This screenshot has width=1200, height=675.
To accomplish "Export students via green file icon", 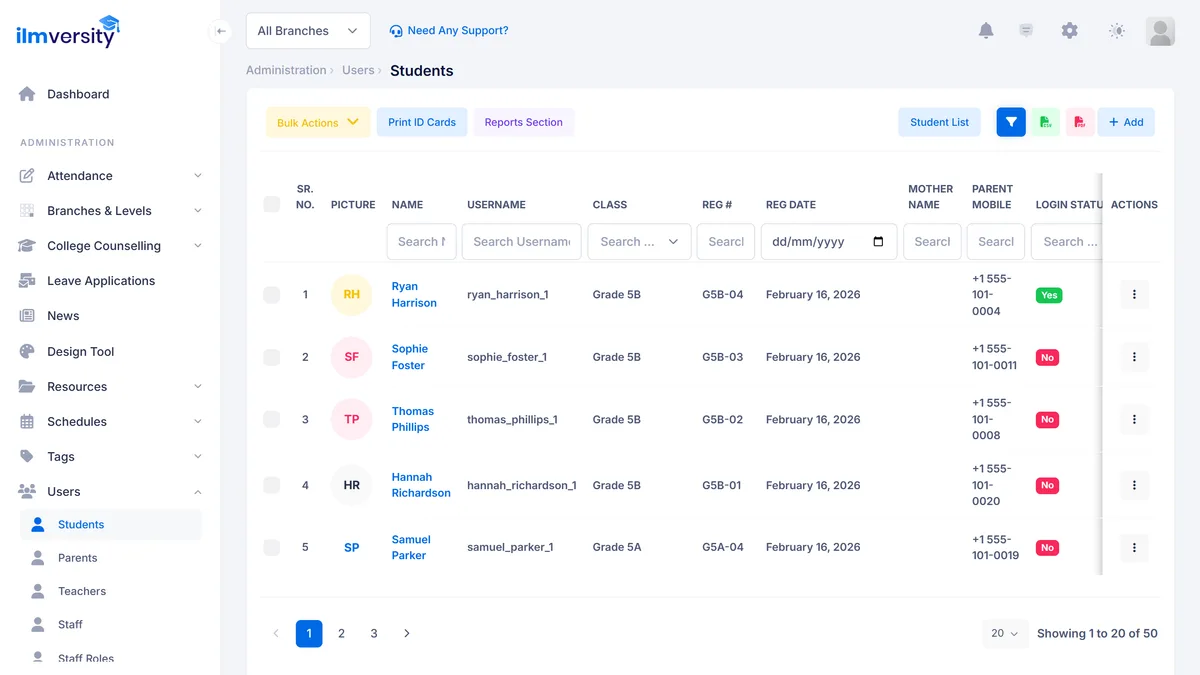I will 1046,122.
